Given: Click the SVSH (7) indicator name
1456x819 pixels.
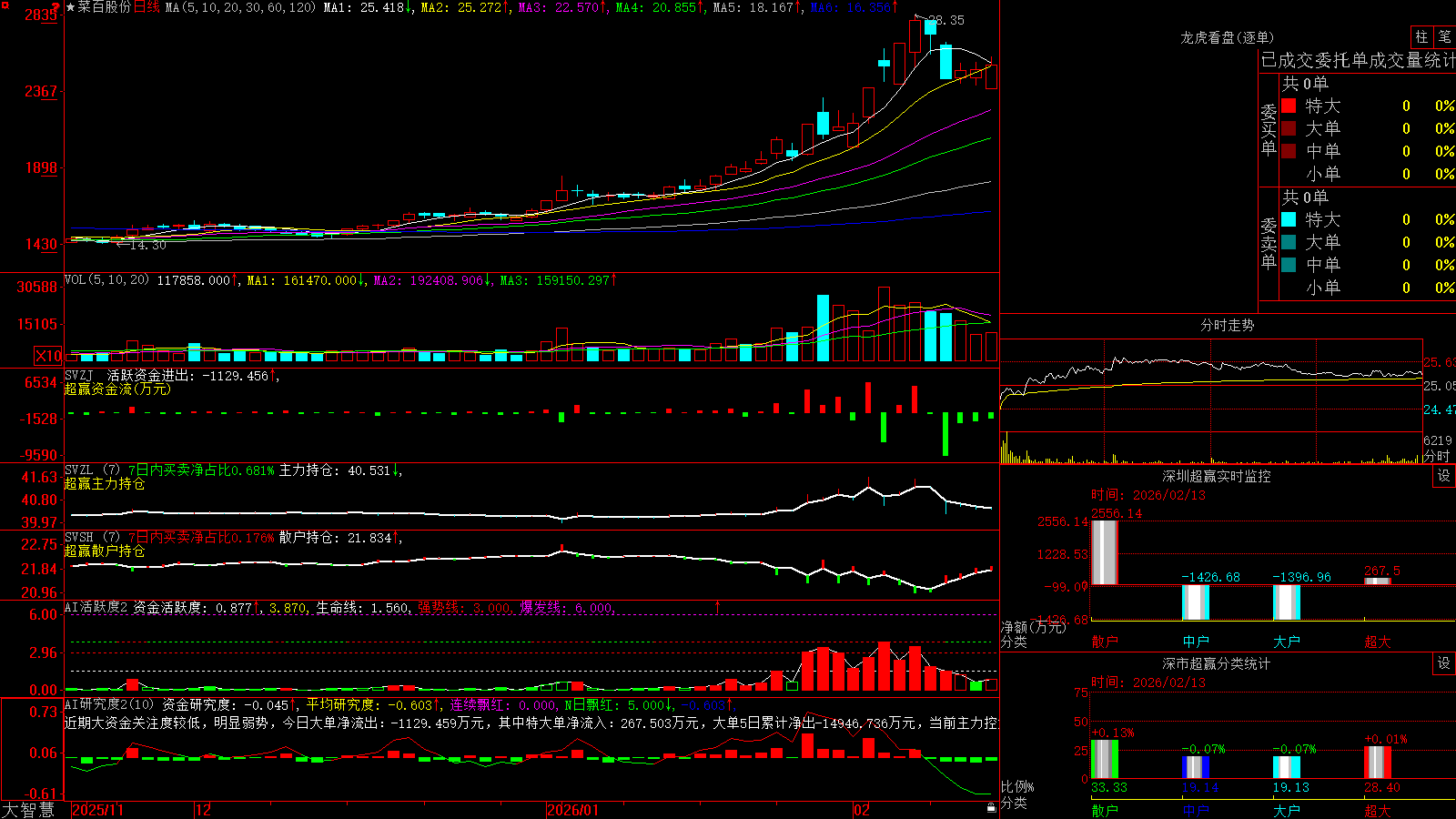Looking at the screenshot, I should pos(92,537).
